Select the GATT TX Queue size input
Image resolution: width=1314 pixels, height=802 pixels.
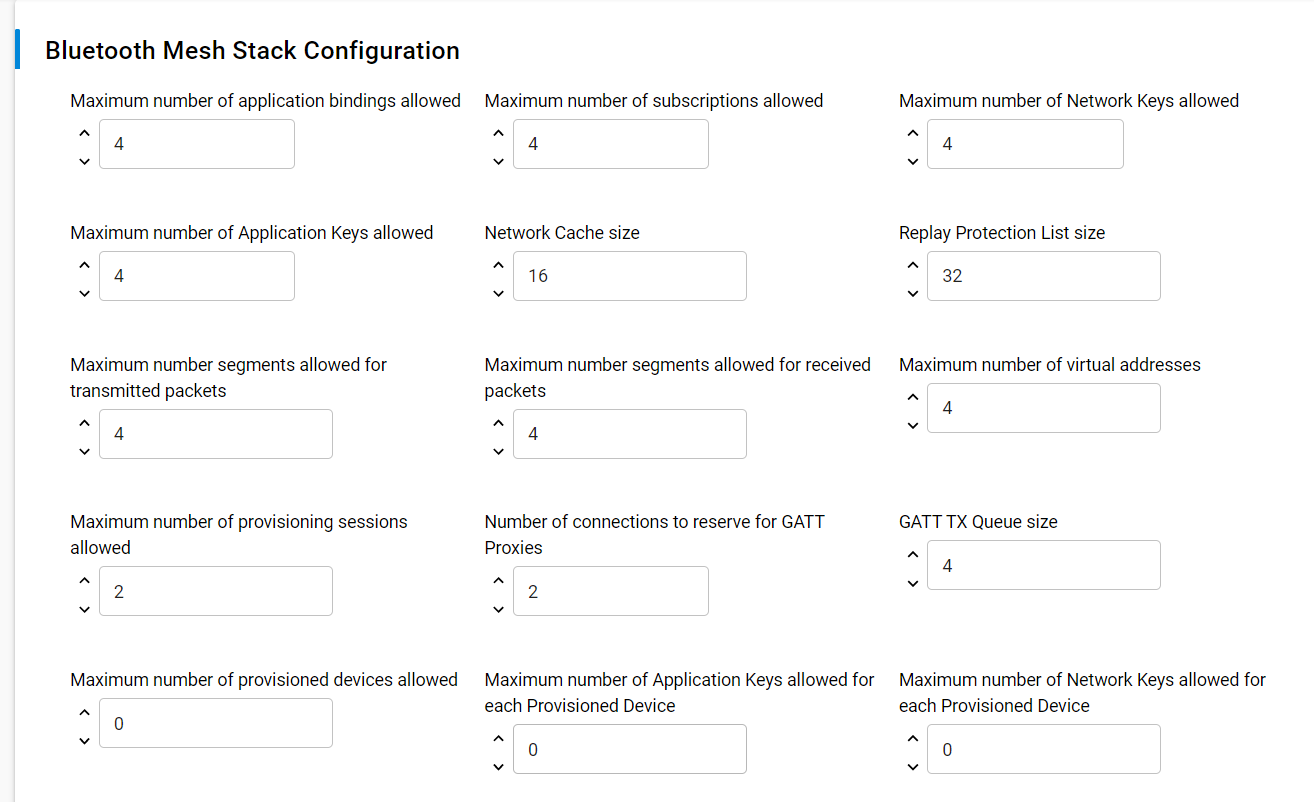[1044, 565]
